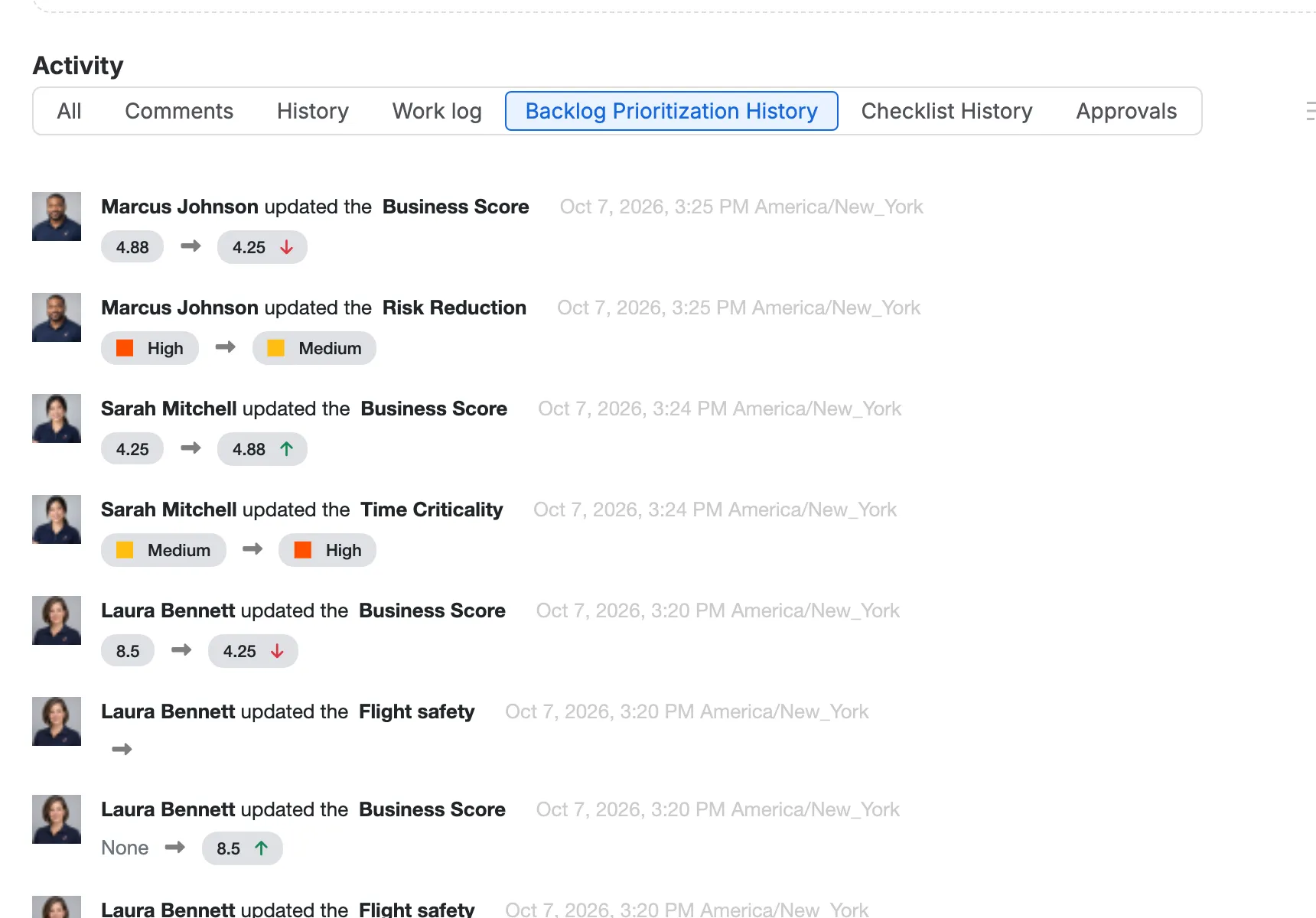Show the Work log tab
The image size is (1316, 918).
click(437, 111)
